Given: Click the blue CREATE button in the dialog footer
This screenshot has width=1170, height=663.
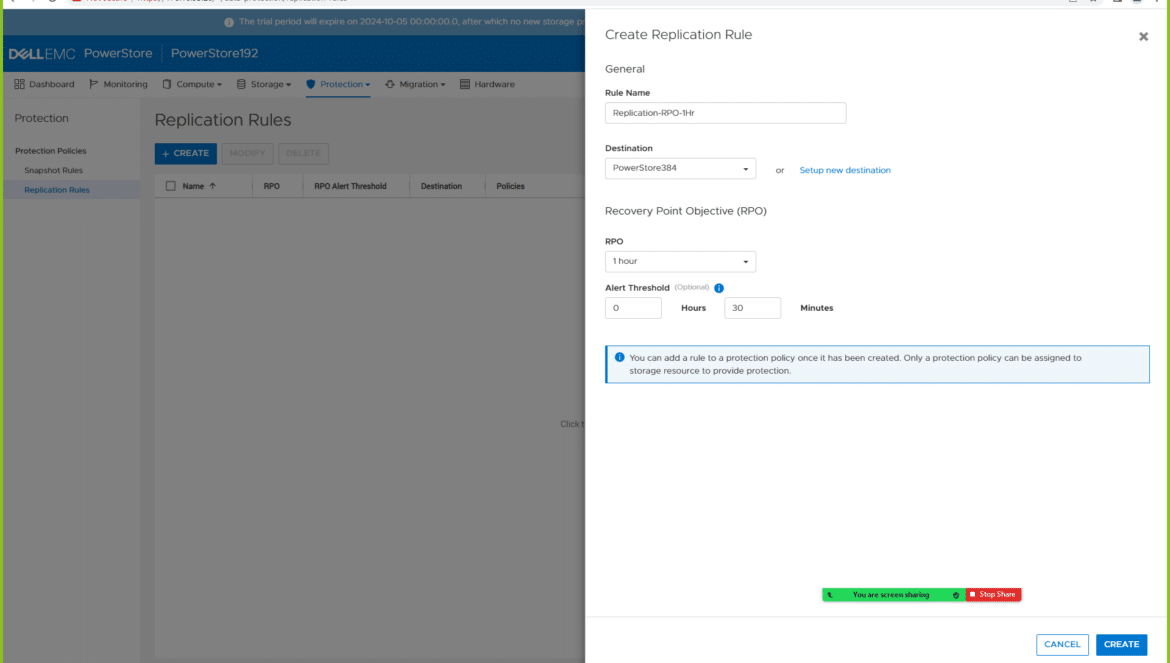Looking at the screenshot, I should [1121, 644].
